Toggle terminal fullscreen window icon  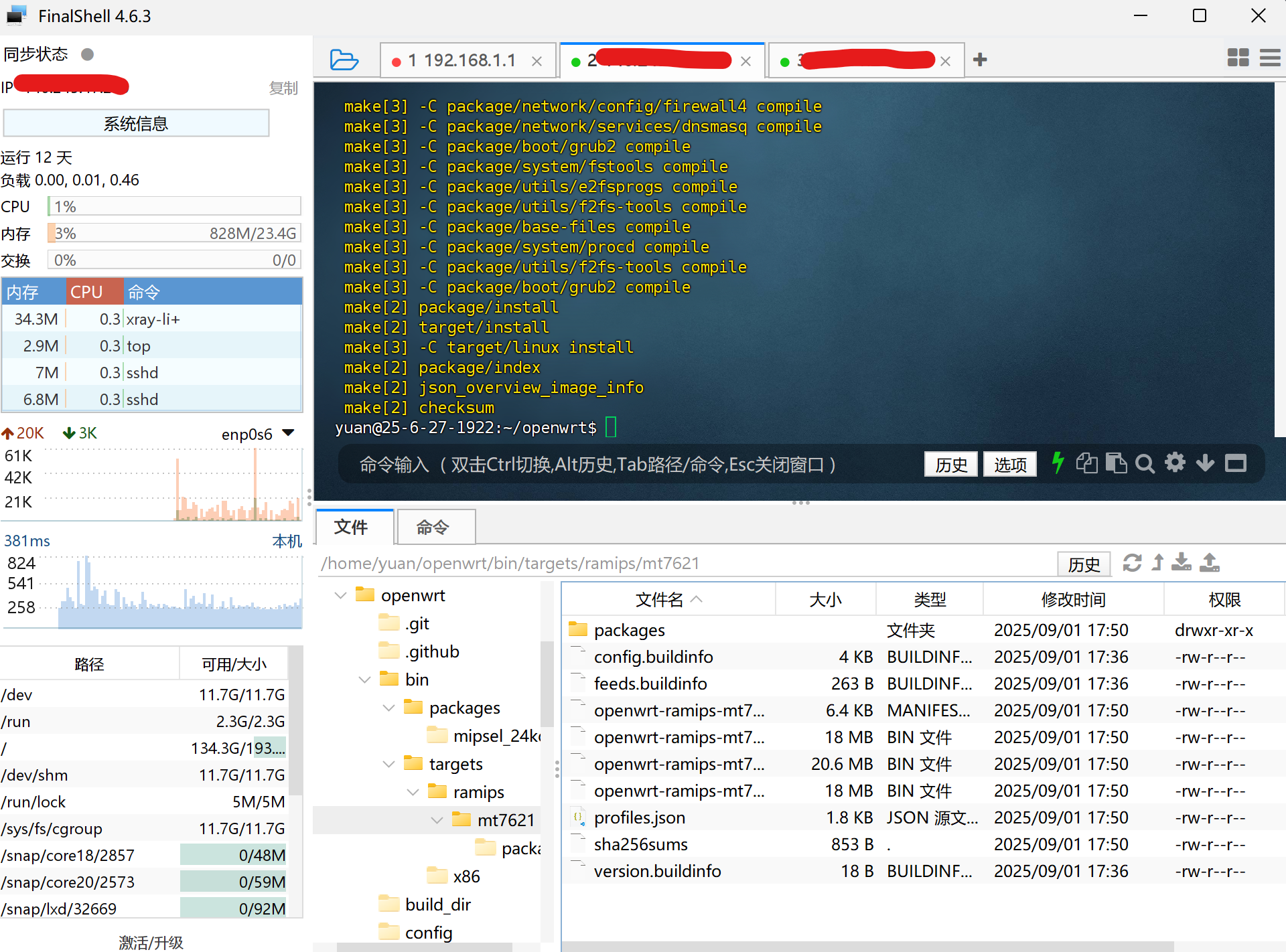(x=1236, y=463)
